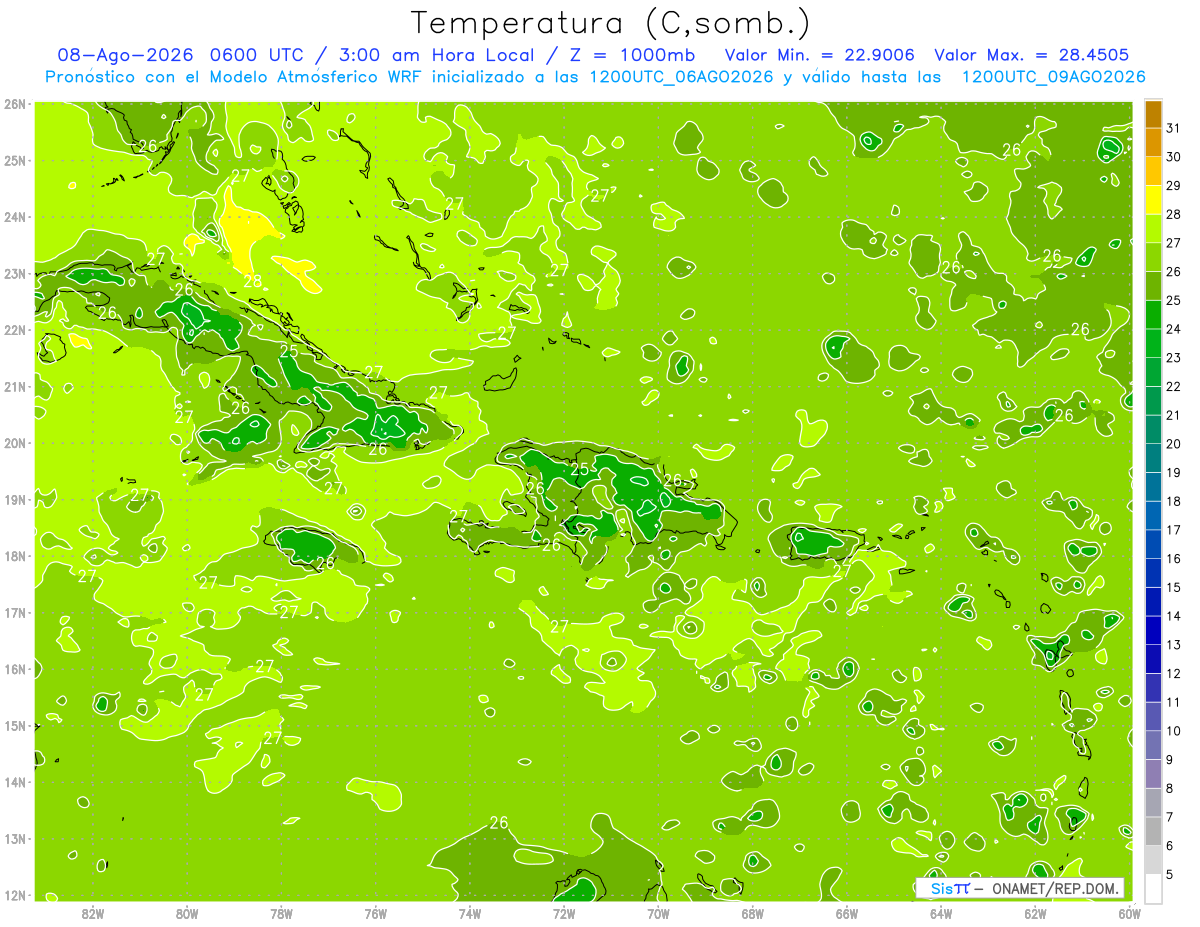
Task: Click the '08-Ago-2026 0600 UTC' date text
Action: point(185,55)
